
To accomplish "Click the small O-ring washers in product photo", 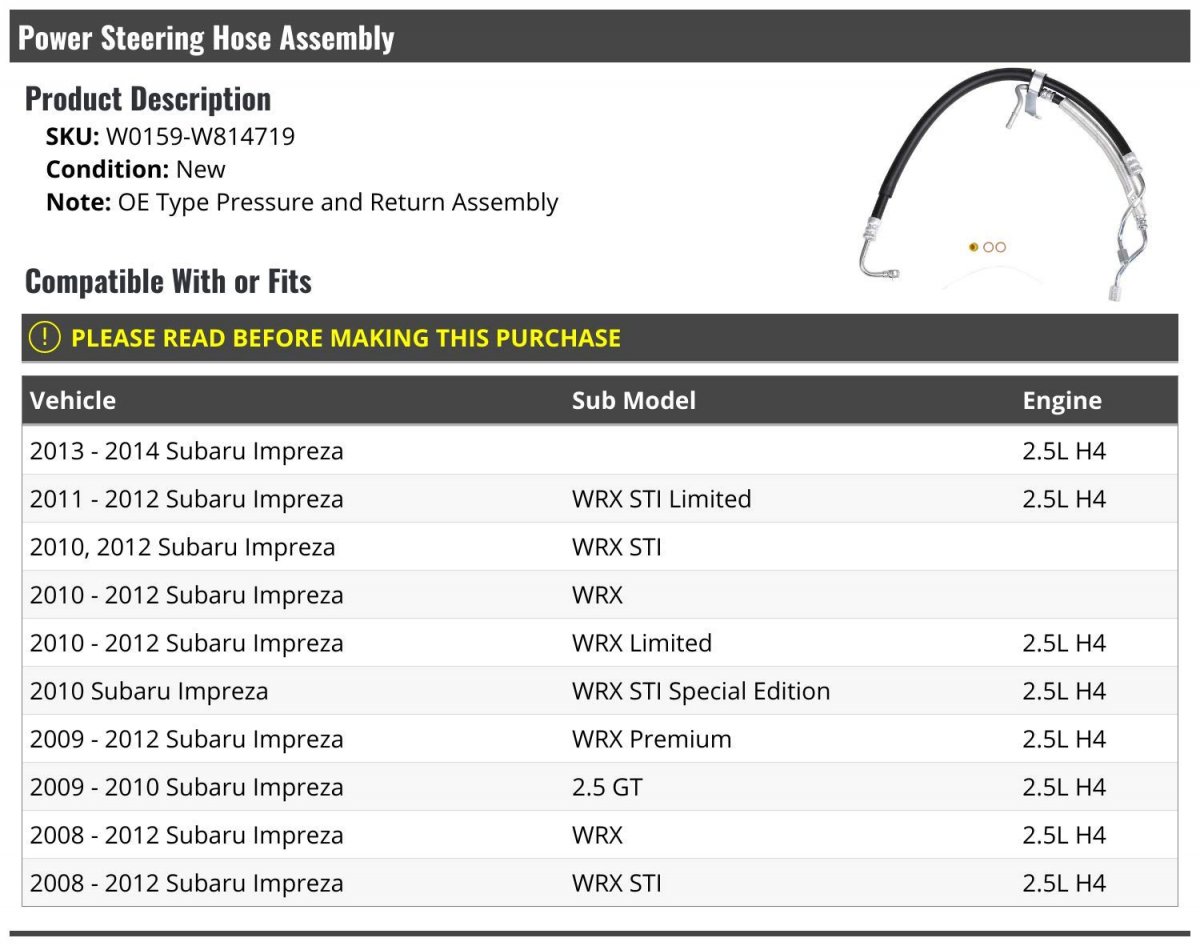I will [987, 247].
